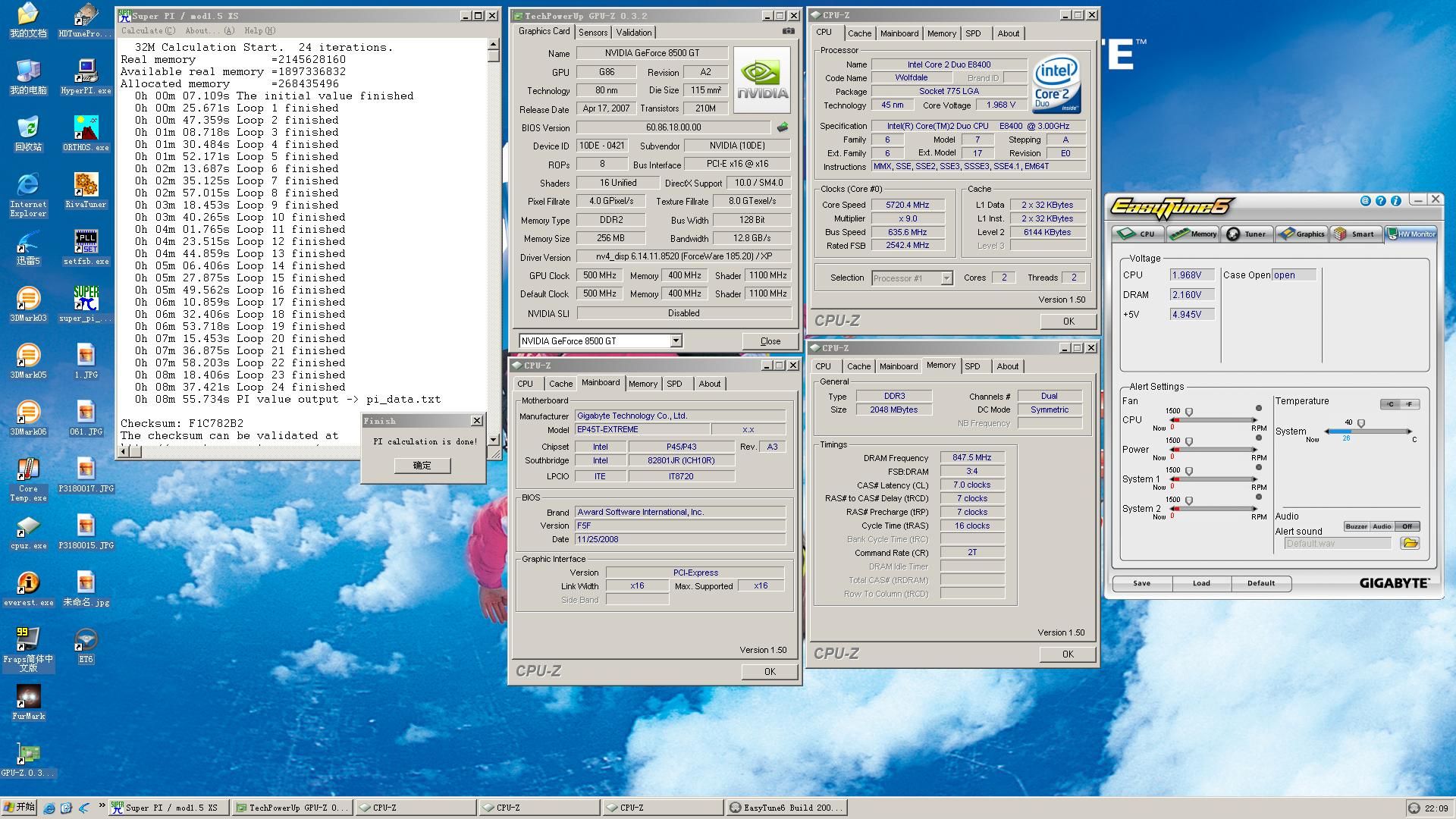Open the FurMark desktop icon
This screenshot has width=1456, height=819.
pyautogui.click(x=28, y=702)
